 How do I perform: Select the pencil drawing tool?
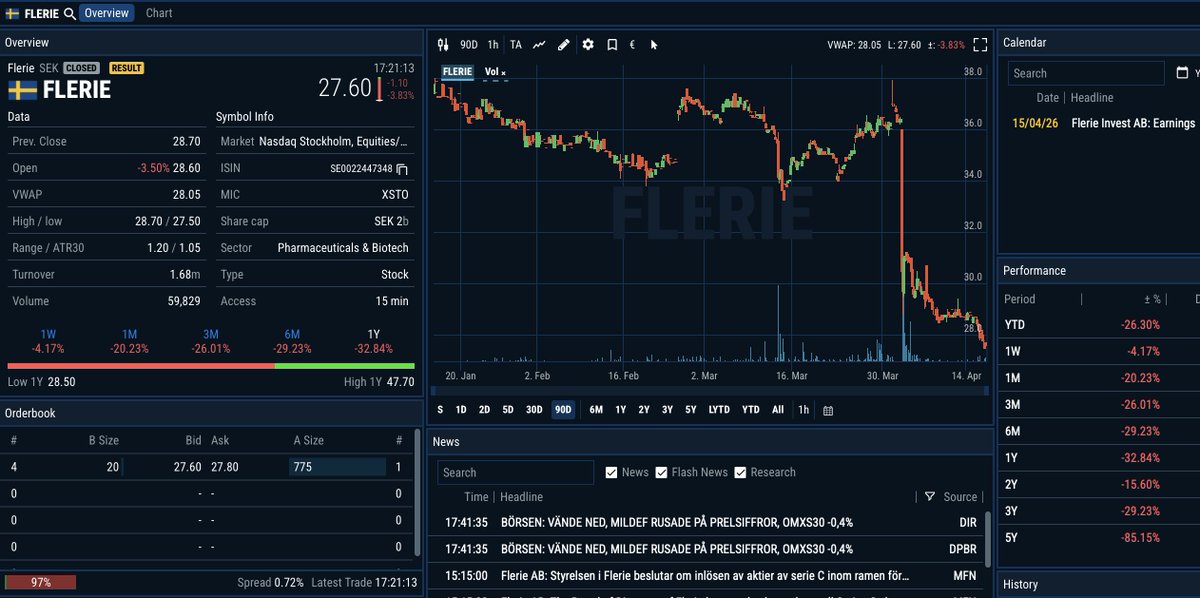[563, 44]
